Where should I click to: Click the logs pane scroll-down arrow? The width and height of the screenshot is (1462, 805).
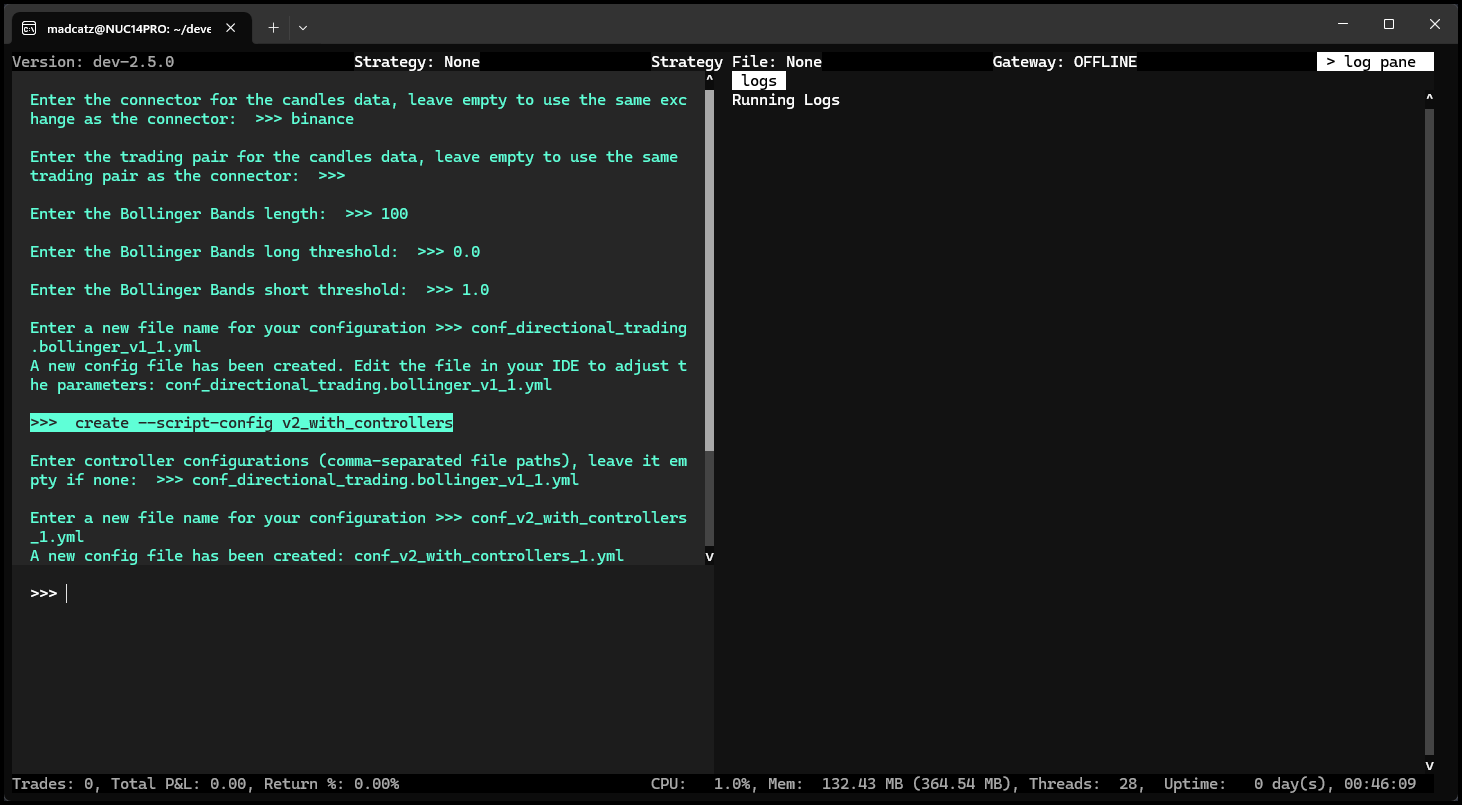(x=1429, y=766)
